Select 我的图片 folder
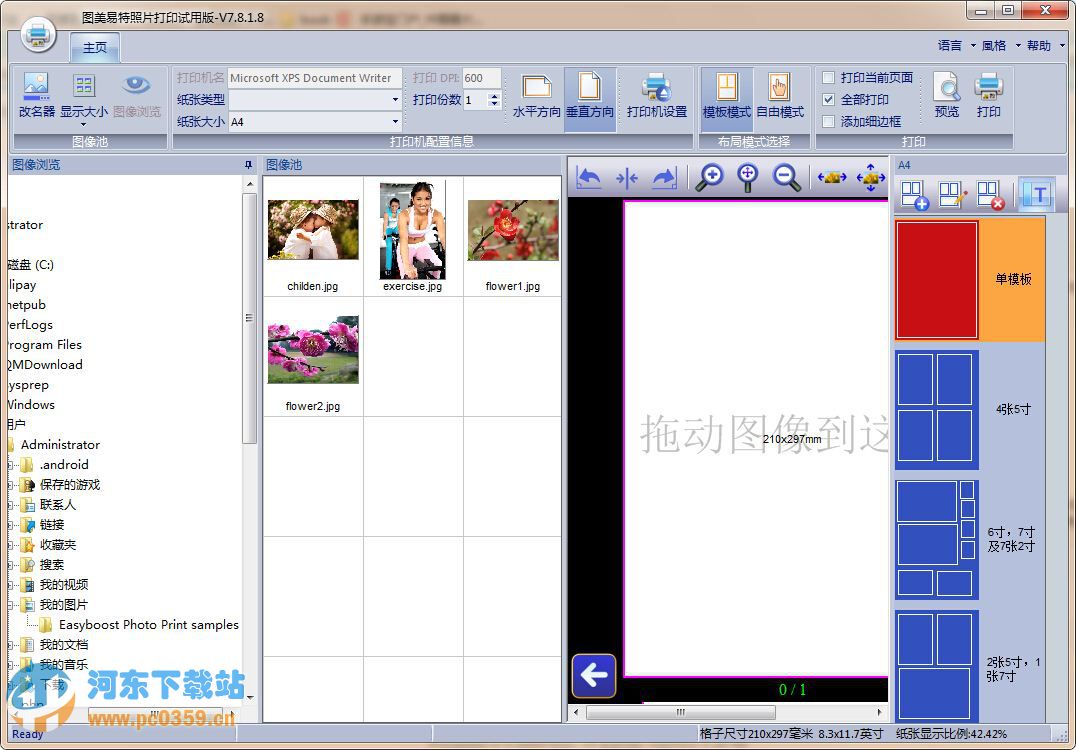This screenshot has width=1076, height=750. (x=64, y=605)
